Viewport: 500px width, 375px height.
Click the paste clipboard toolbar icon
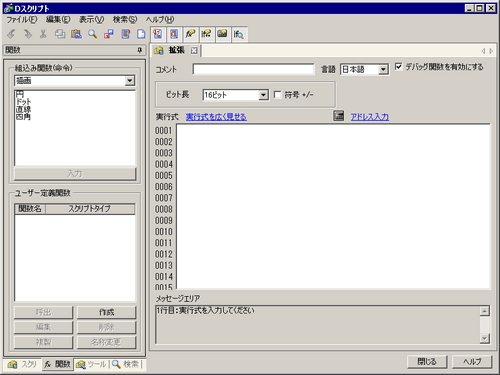pyautogui.click(x=76, y=34)
